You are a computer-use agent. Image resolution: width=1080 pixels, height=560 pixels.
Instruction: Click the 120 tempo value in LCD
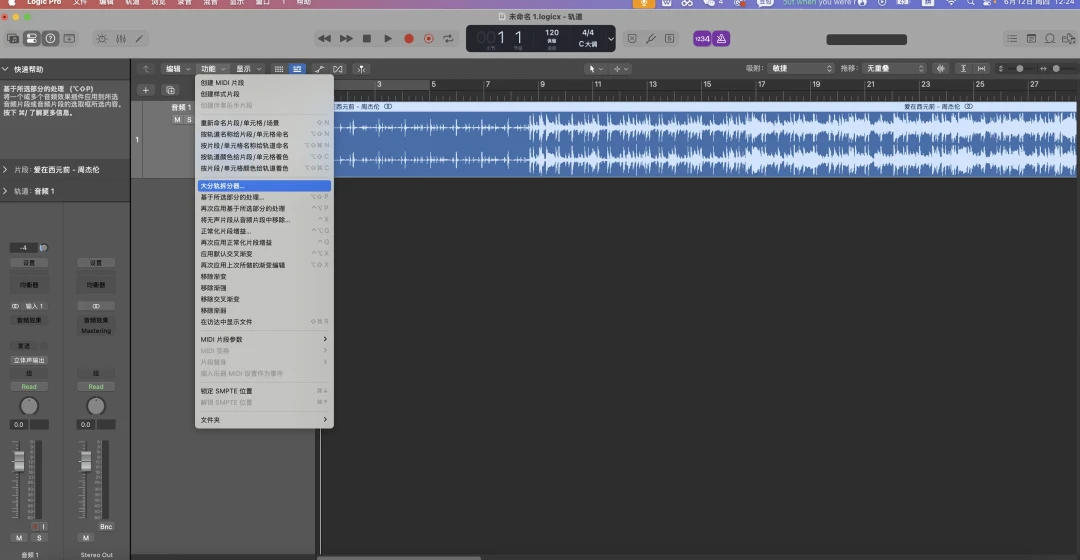[x=552, y=32]
